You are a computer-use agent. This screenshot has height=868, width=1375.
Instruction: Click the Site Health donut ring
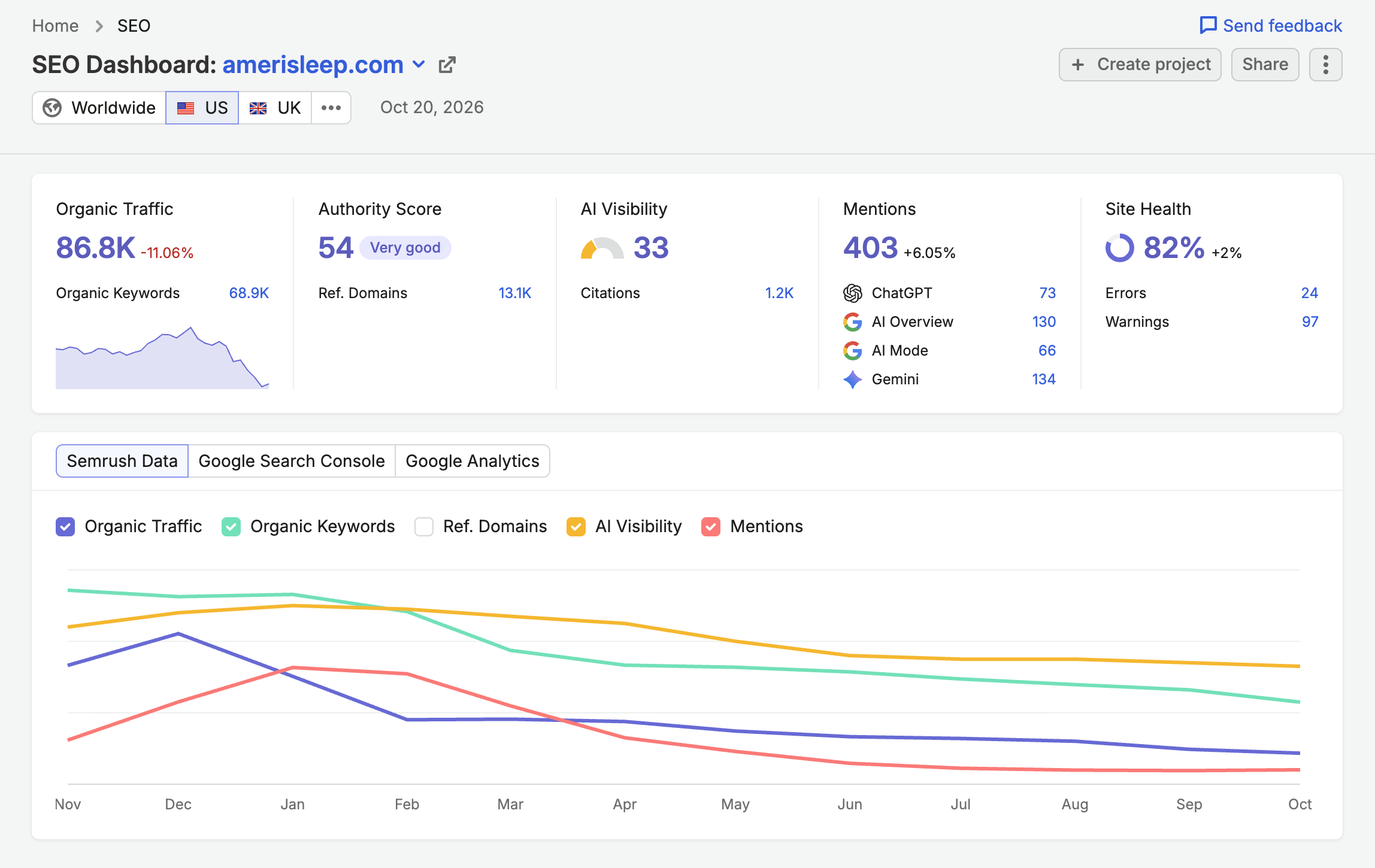pos(1119,247)
